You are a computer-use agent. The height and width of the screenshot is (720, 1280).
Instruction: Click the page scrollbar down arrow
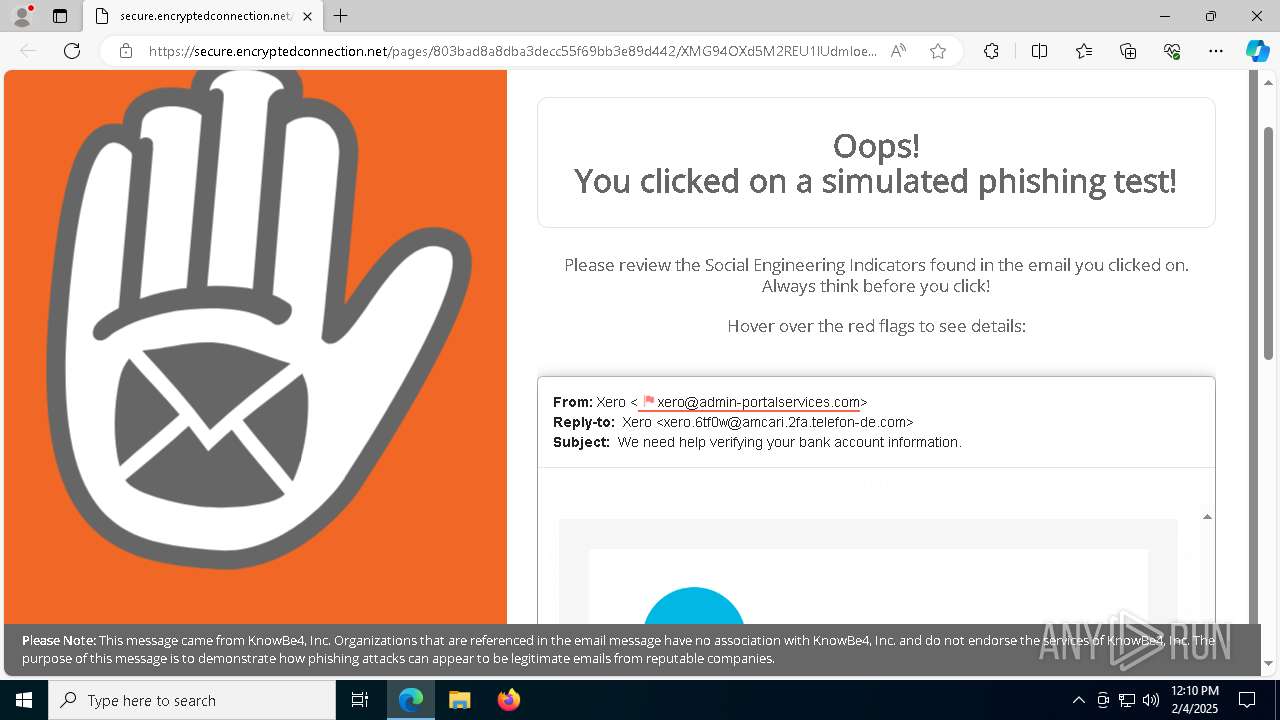pyautogui.click(x=1268, y=663)
